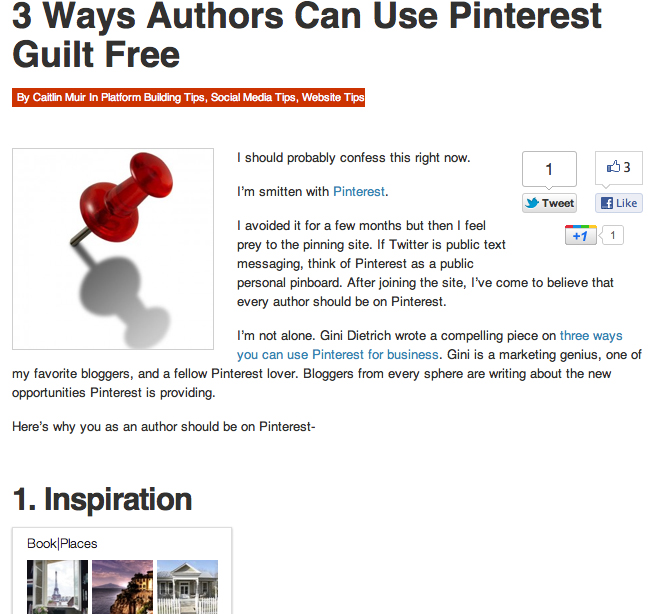Open the white cottage house thumbnail
Viewport: 653px width, 614px height.
point(187,586)
